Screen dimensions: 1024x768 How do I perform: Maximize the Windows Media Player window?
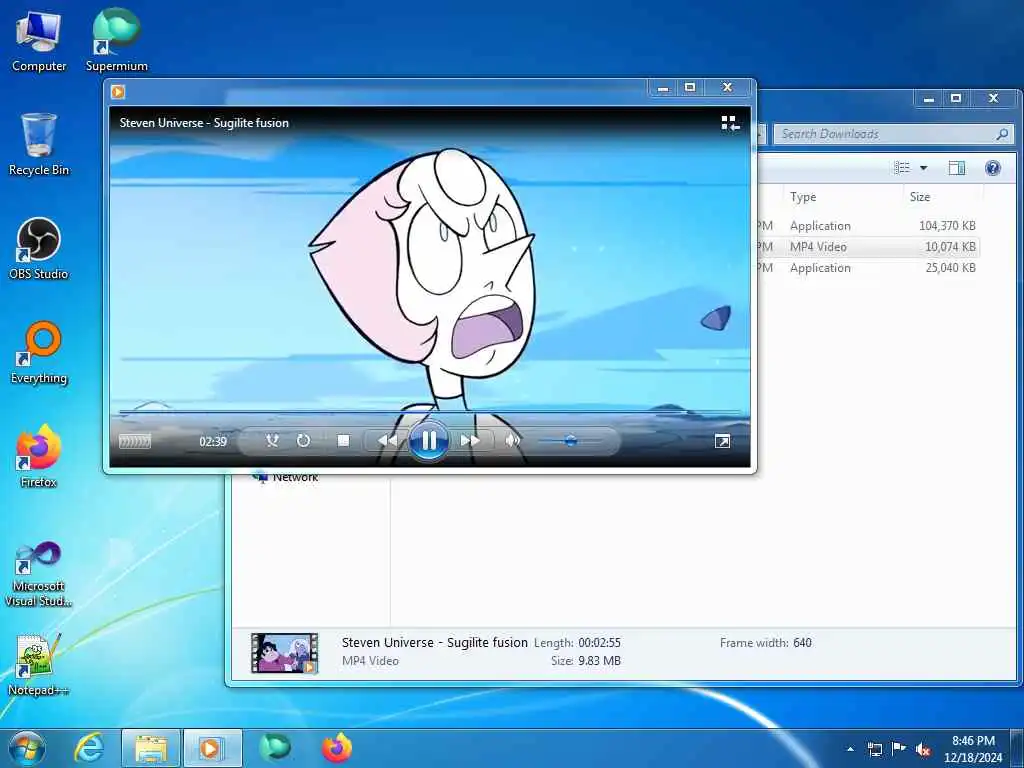point(690,88)
